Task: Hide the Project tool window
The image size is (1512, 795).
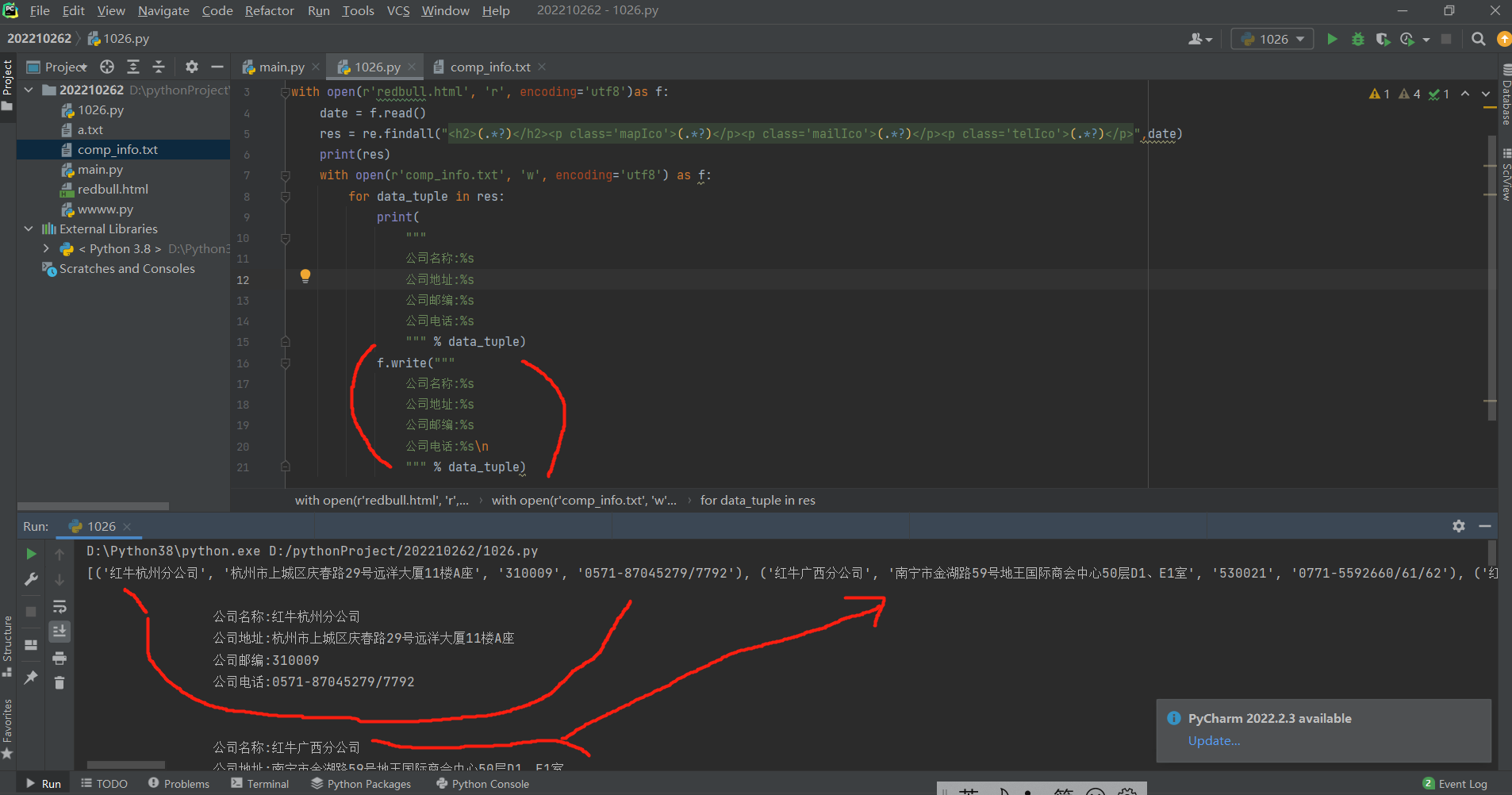Action: tap(217, 67)
